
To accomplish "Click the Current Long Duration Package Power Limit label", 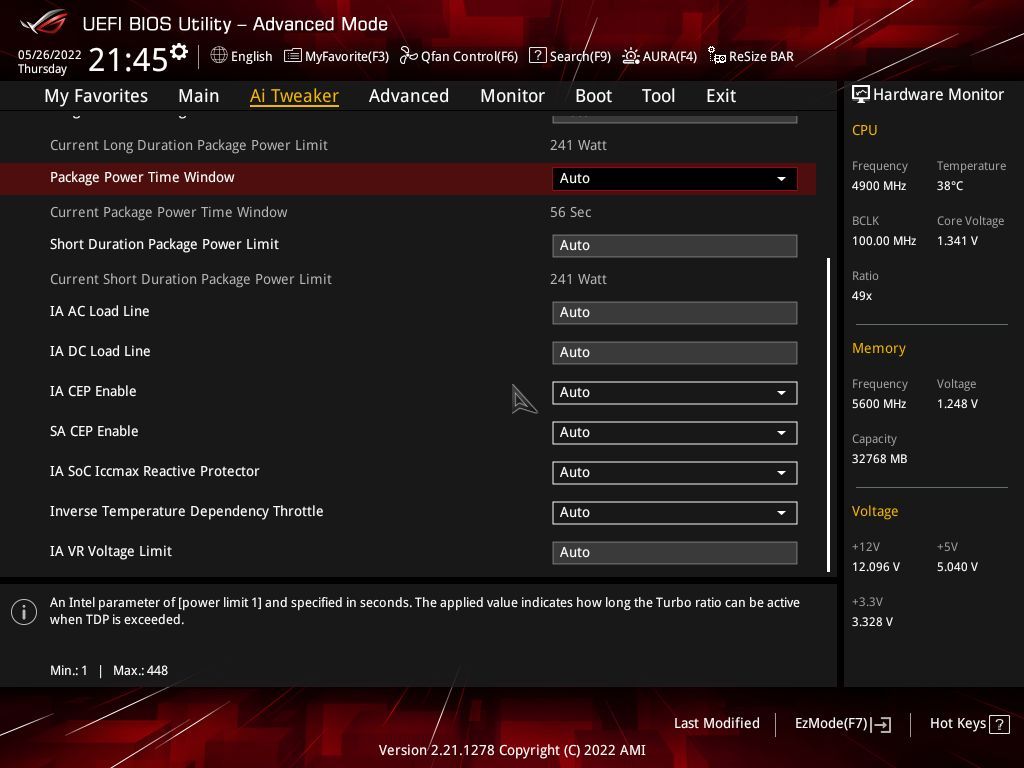I will 189,145.
